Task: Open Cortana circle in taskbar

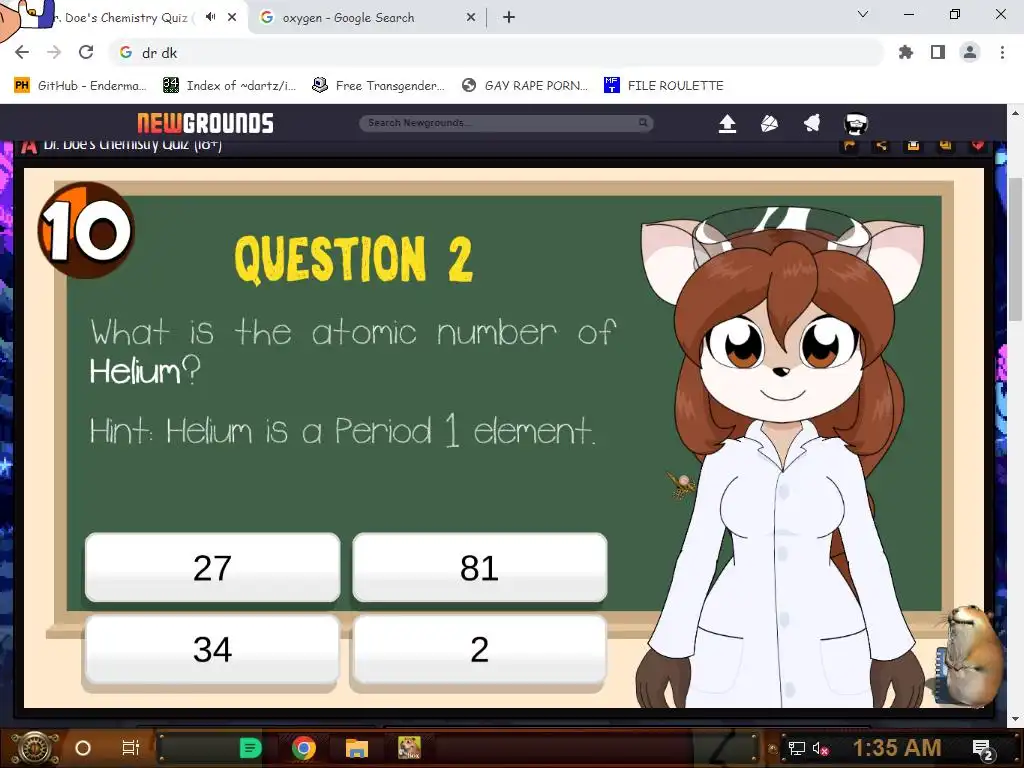Action: click(x=83, y=748)
